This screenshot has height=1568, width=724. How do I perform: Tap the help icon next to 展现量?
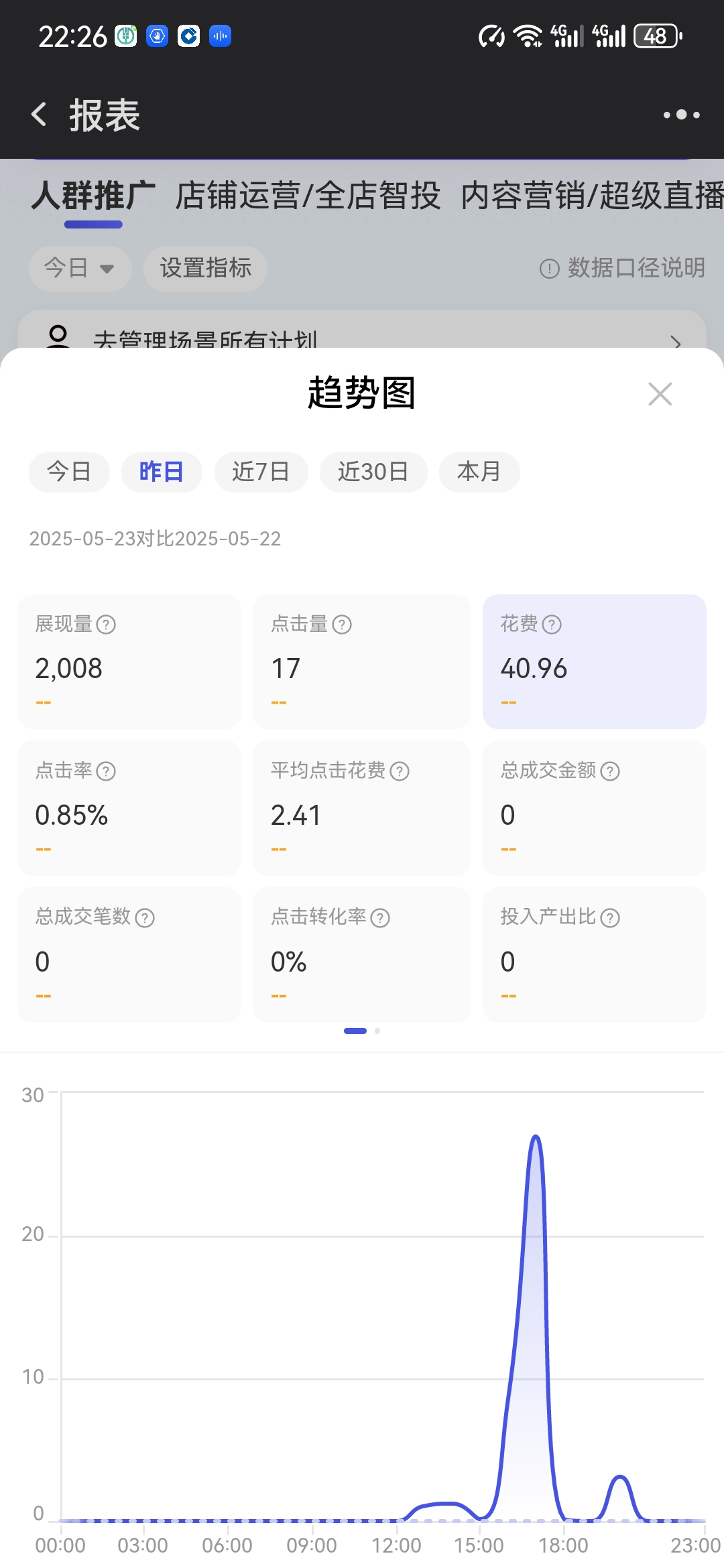tap(106, 625)
